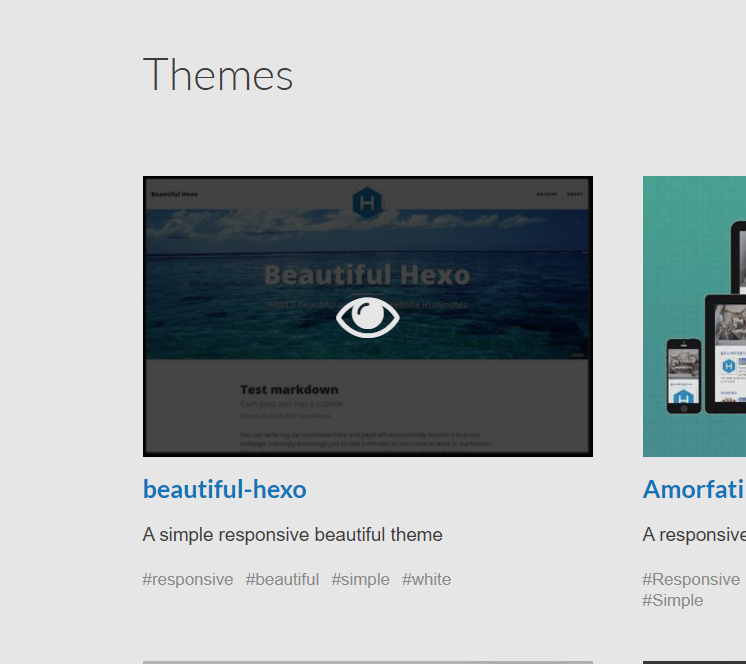Select the capitalized #Simple tag under Amorfati
The height and width of the screenshot is (664, 746).
pyautogui.click(x=673, y=600)
